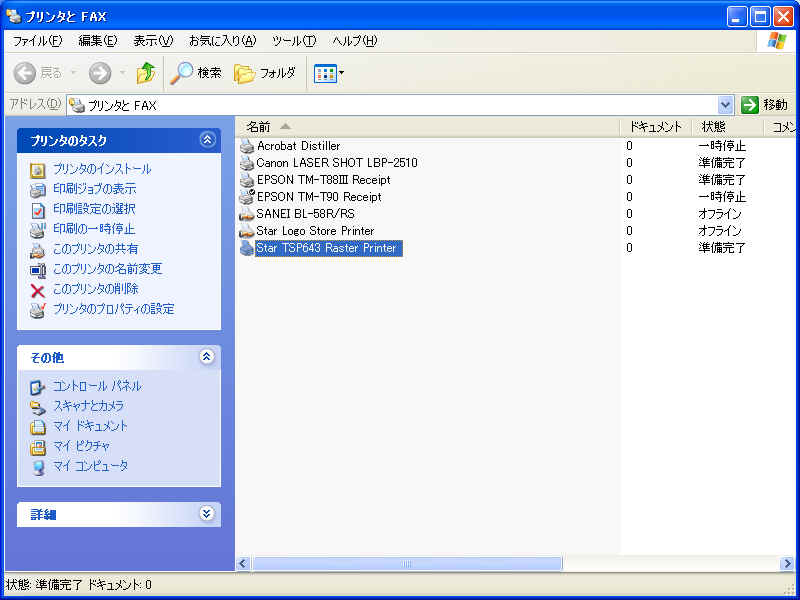The width and height of the screenshot is (800, 600).
Task: Collapse the プリンタのタスク panel chevron
Action: tap(207, 140)
